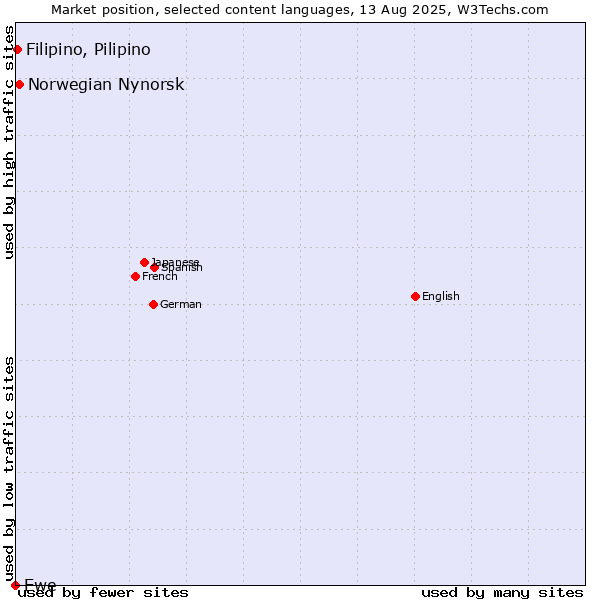Click the Norwegian Nynorsk red data point
Image resolution: width=600 pixels, height=600 pixels.
click(x=20, y=85)
